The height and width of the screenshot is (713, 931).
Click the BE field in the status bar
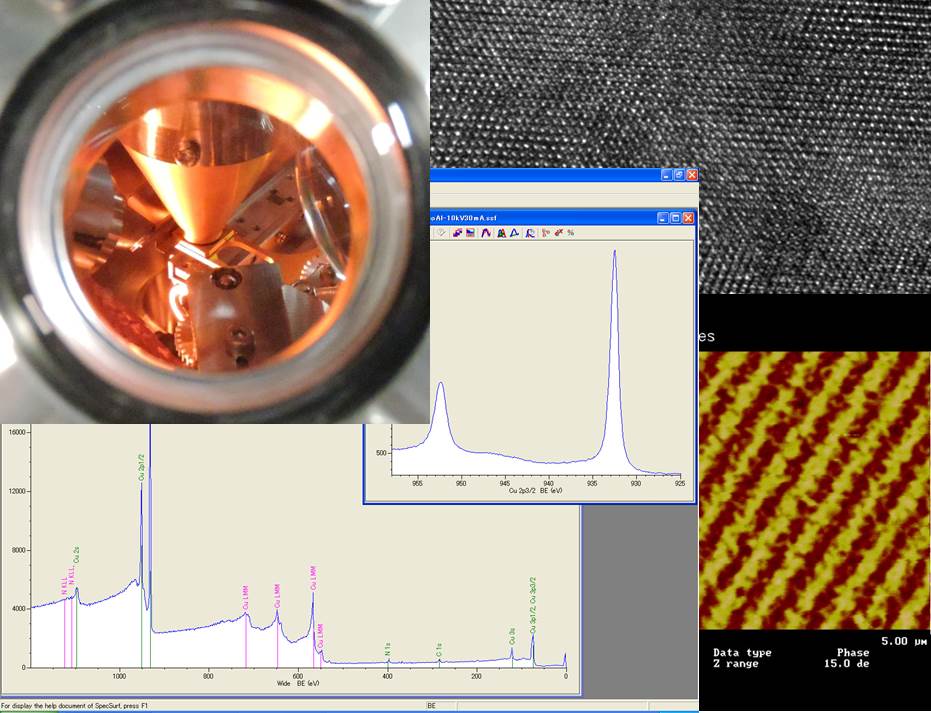431,706
